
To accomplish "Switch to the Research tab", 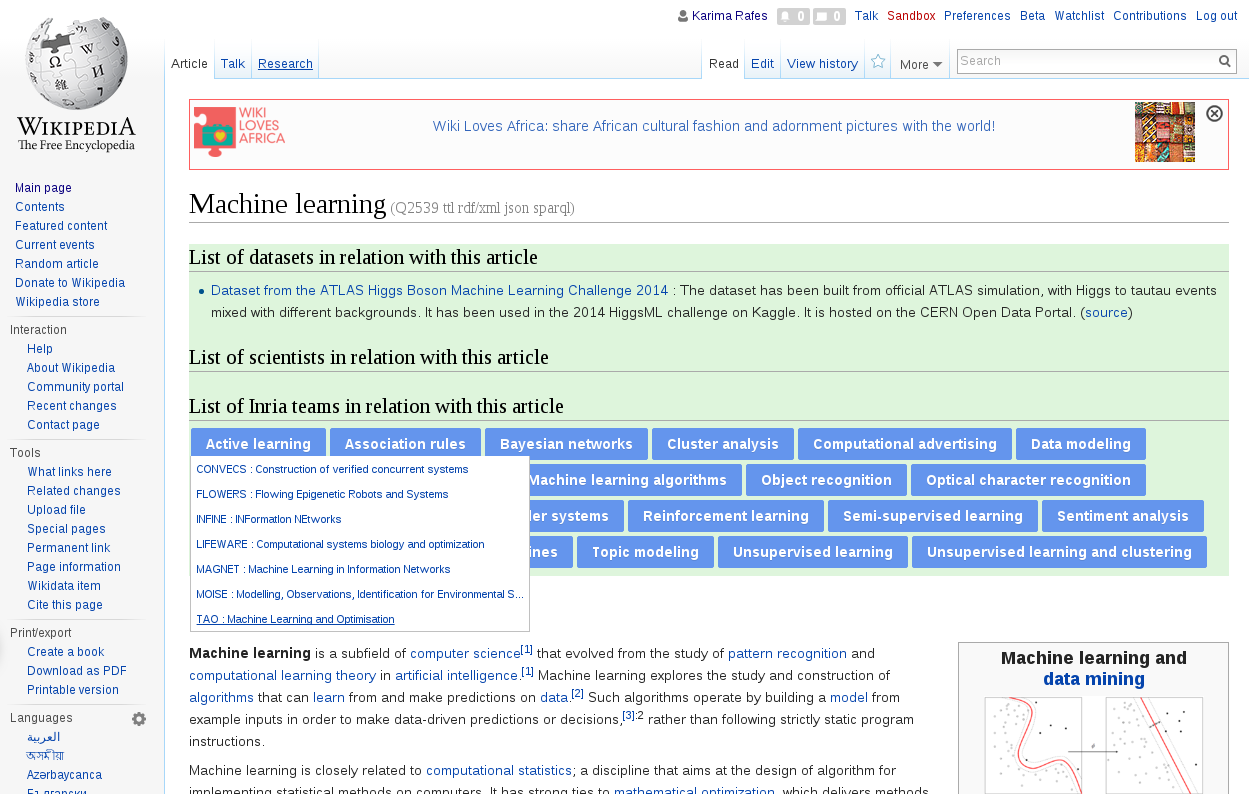I will point(285,63).
